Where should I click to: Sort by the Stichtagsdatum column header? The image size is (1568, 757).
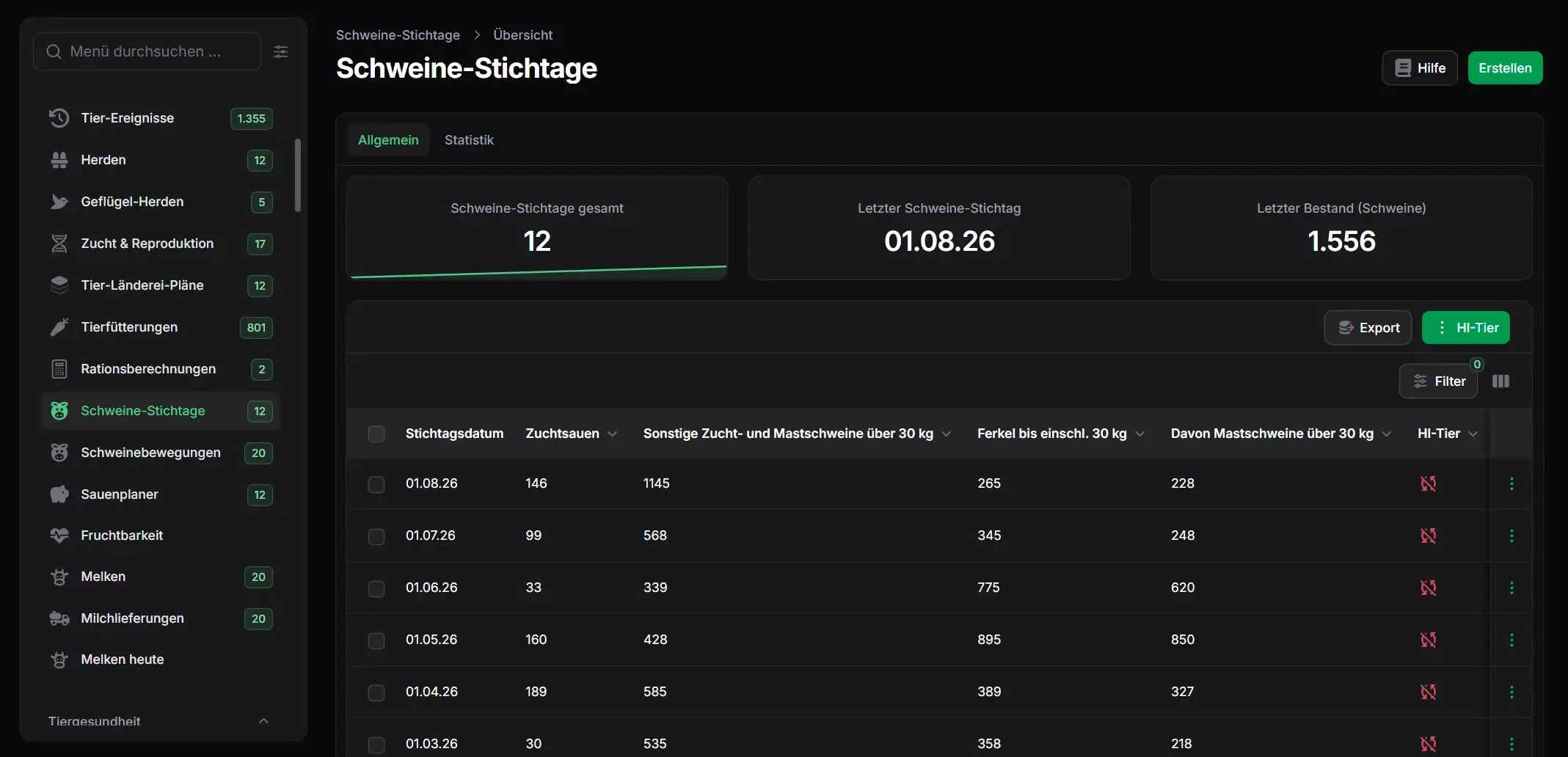pyautogui.click(x=454, y=434)
